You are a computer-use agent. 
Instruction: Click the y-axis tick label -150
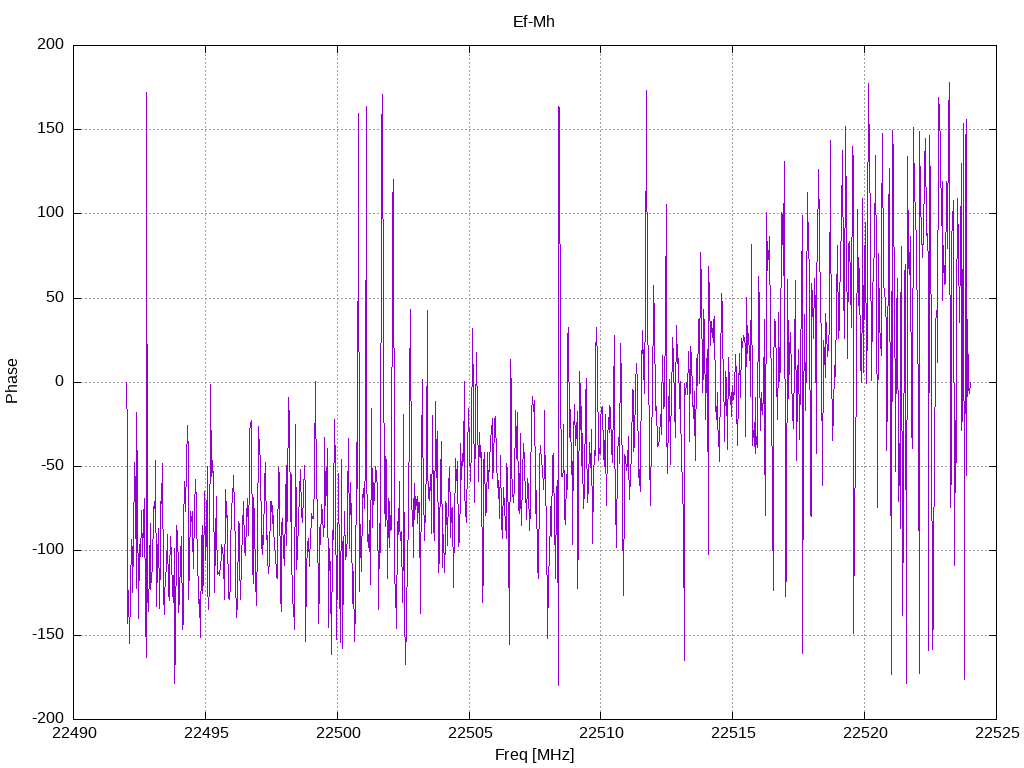pos(48,634)
